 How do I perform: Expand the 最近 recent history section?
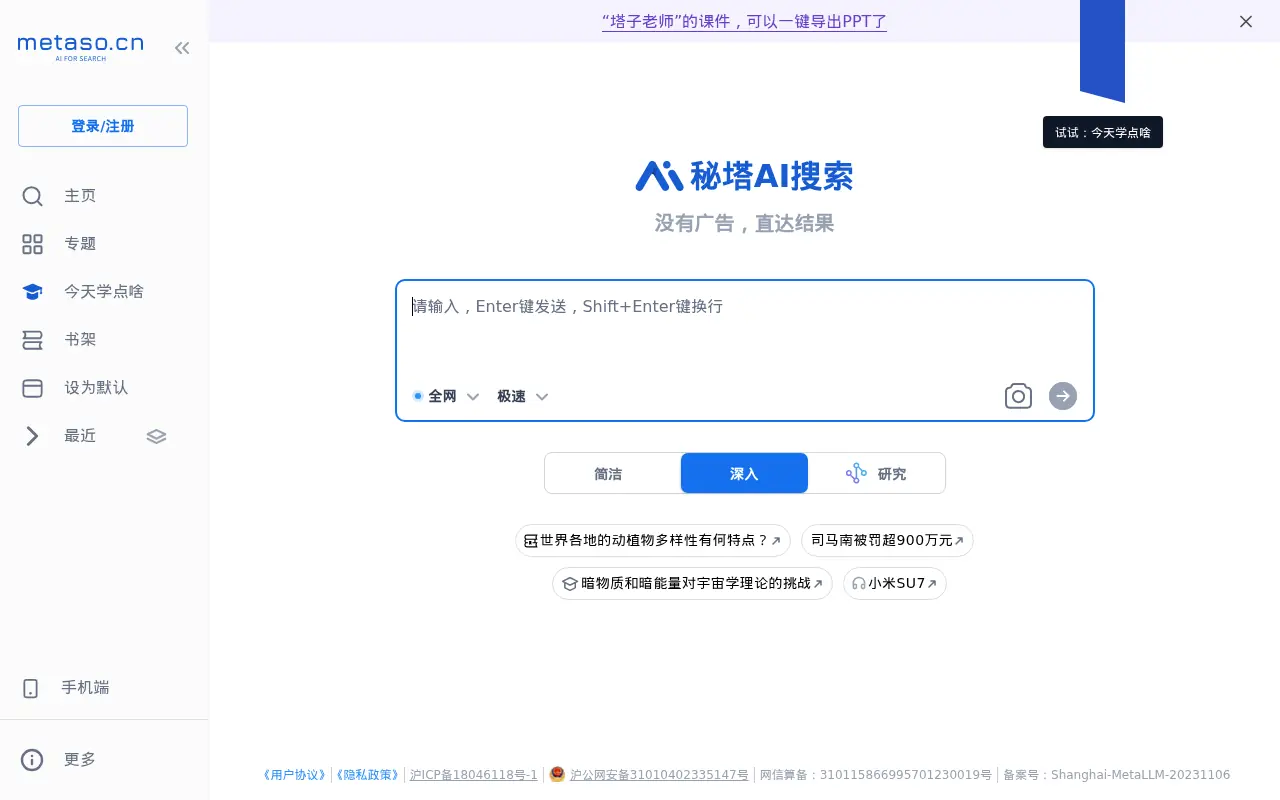pyautogui.click(x=32, y=435)
